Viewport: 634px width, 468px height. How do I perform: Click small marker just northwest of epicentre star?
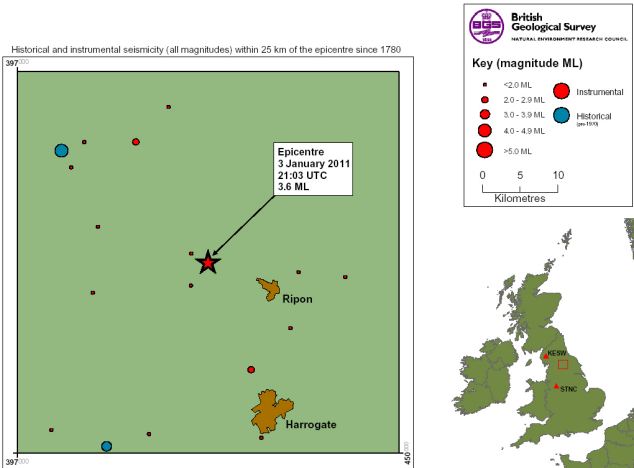coord(191,254)
